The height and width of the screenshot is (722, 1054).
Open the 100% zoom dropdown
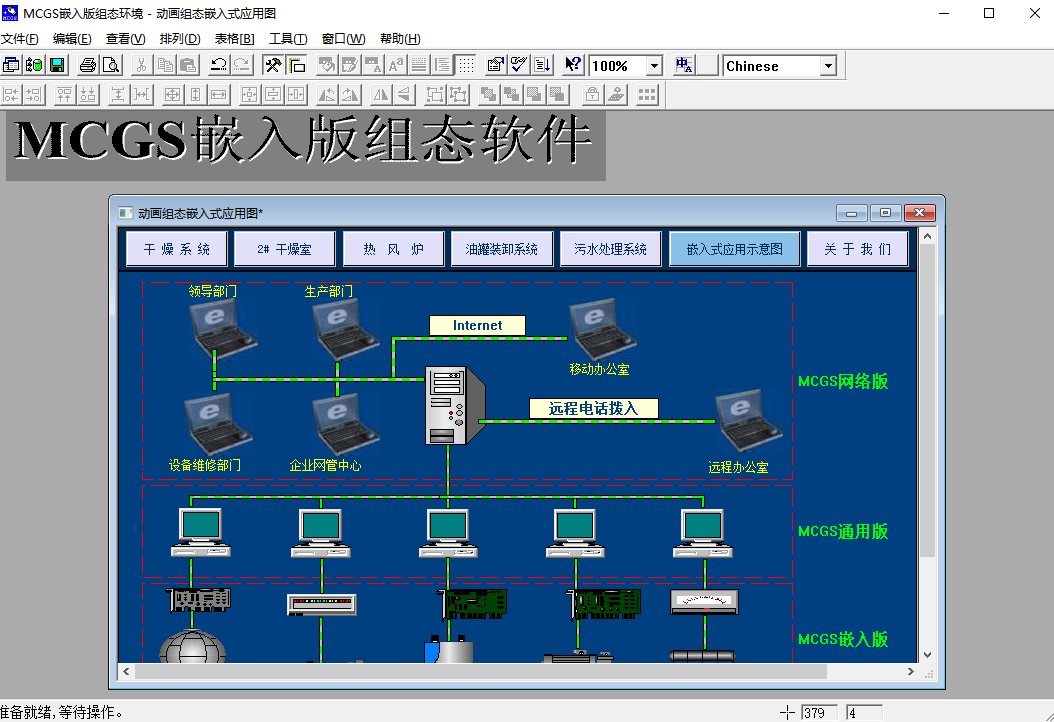pyautogui.click(x=654, y=66)
